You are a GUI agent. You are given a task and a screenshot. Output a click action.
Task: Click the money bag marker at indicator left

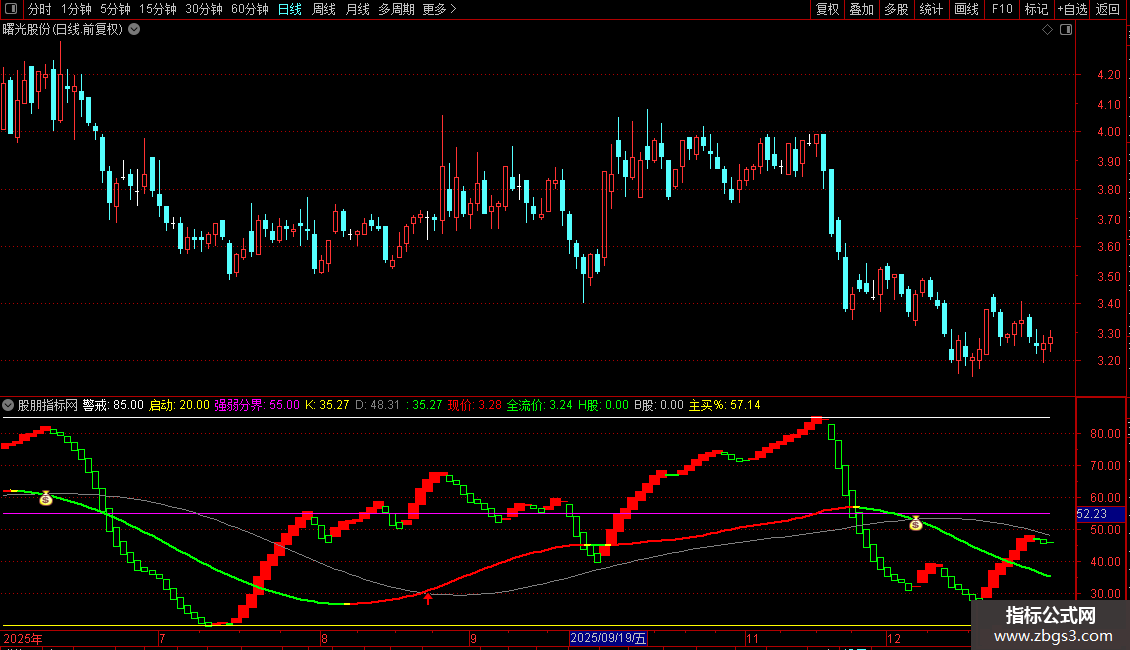(x=45, y=498)
